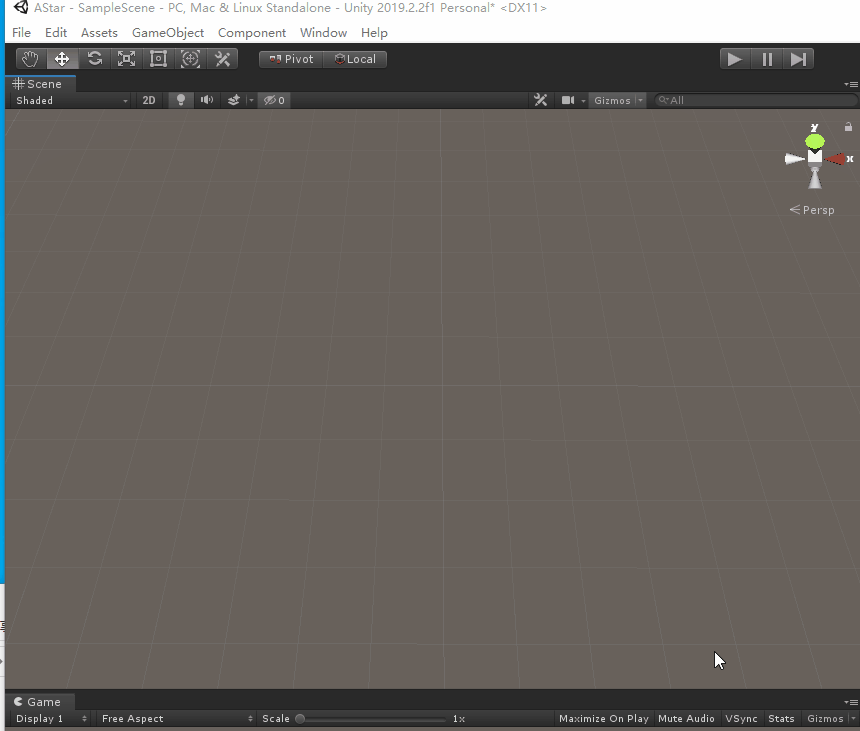Click the Pivot toggle button
860x731 pixels.
point(290,58)
